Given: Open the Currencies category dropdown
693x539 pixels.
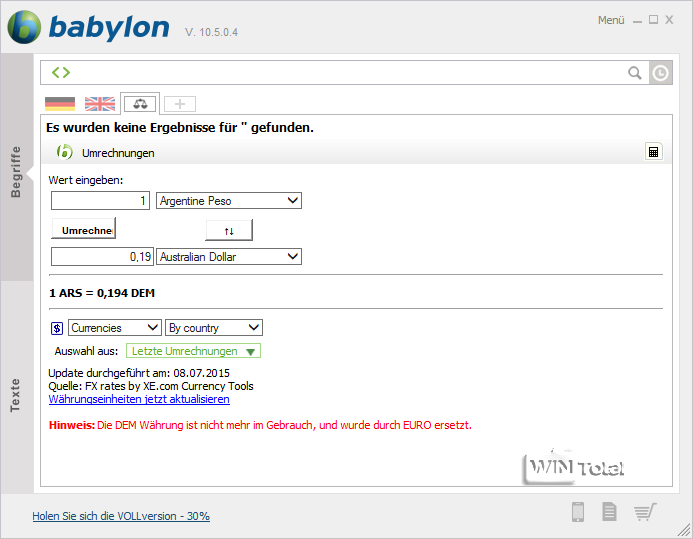Looking at the screenshot, I should coord(115,328).
